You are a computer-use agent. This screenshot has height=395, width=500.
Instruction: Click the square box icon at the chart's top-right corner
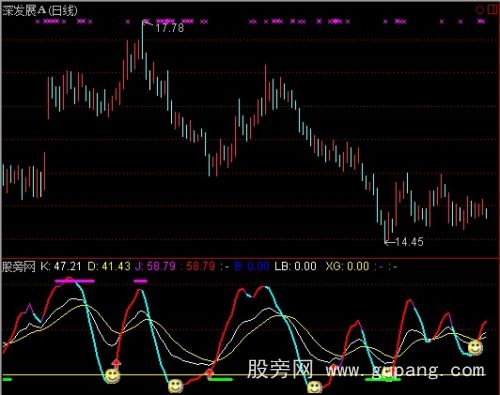(492, 9)
